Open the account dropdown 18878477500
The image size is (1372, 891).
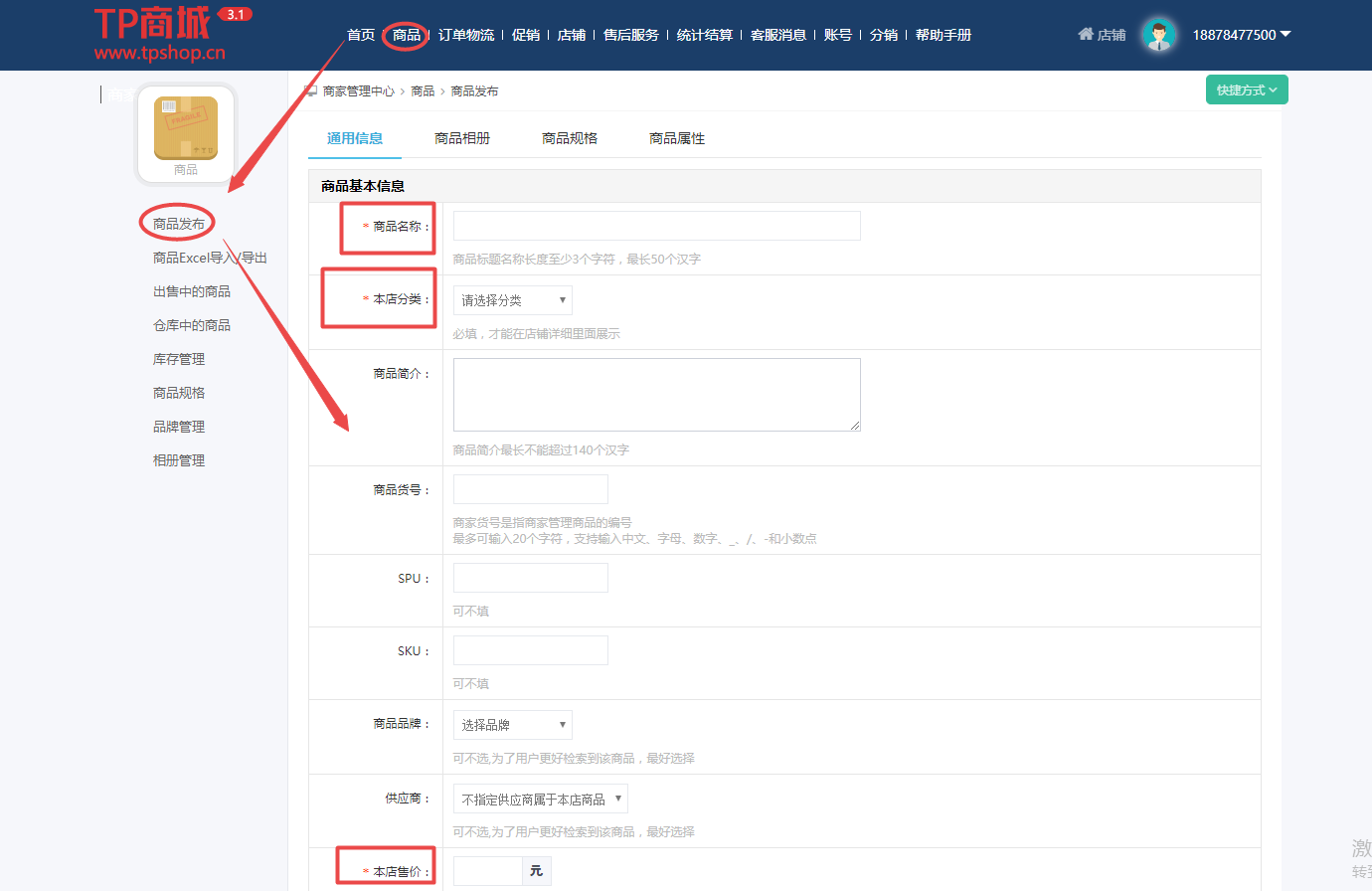pos(1241,35)
